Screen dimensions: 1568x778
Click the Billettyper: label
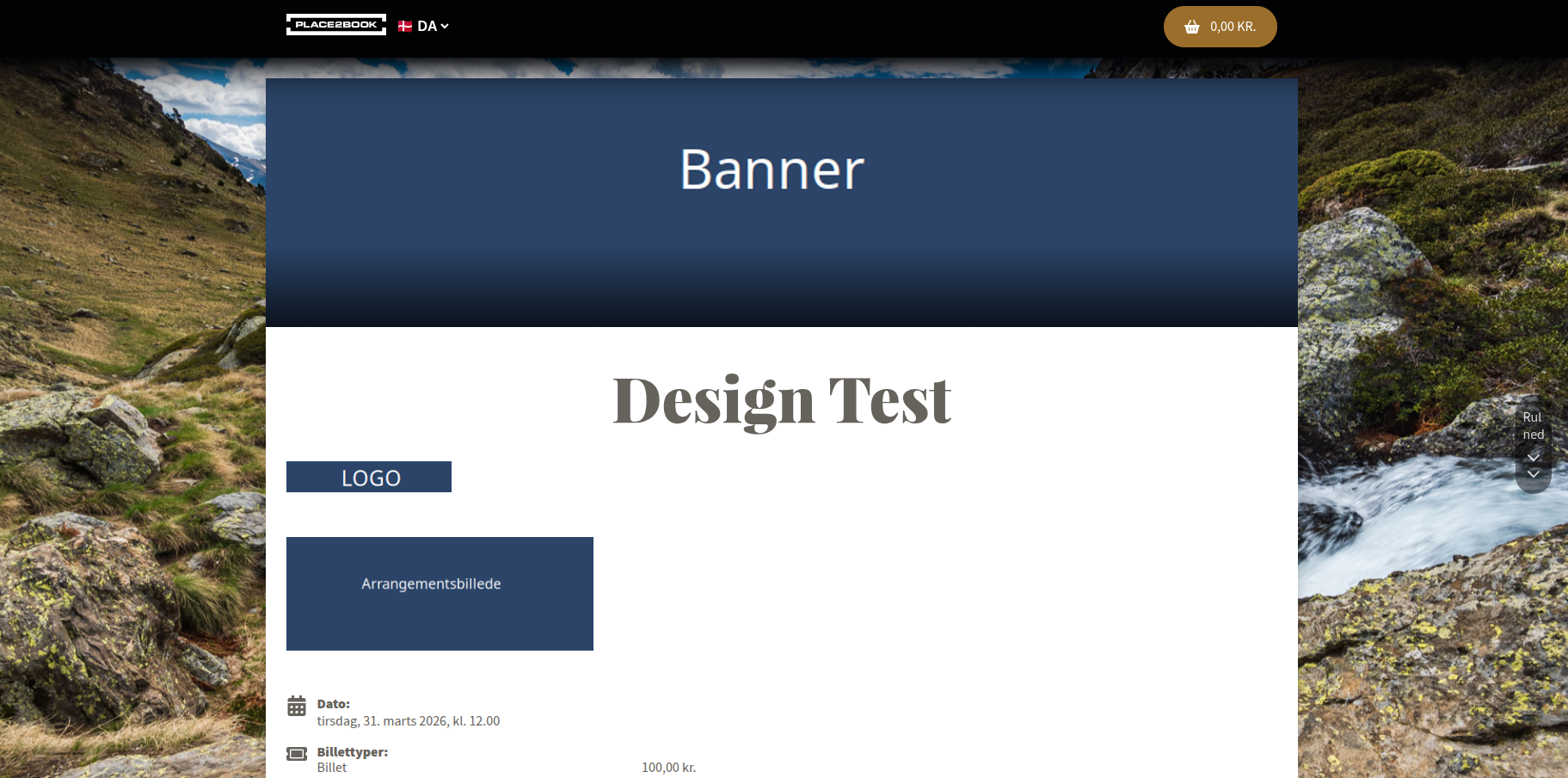pyautogui.click(x=353, y=752)
